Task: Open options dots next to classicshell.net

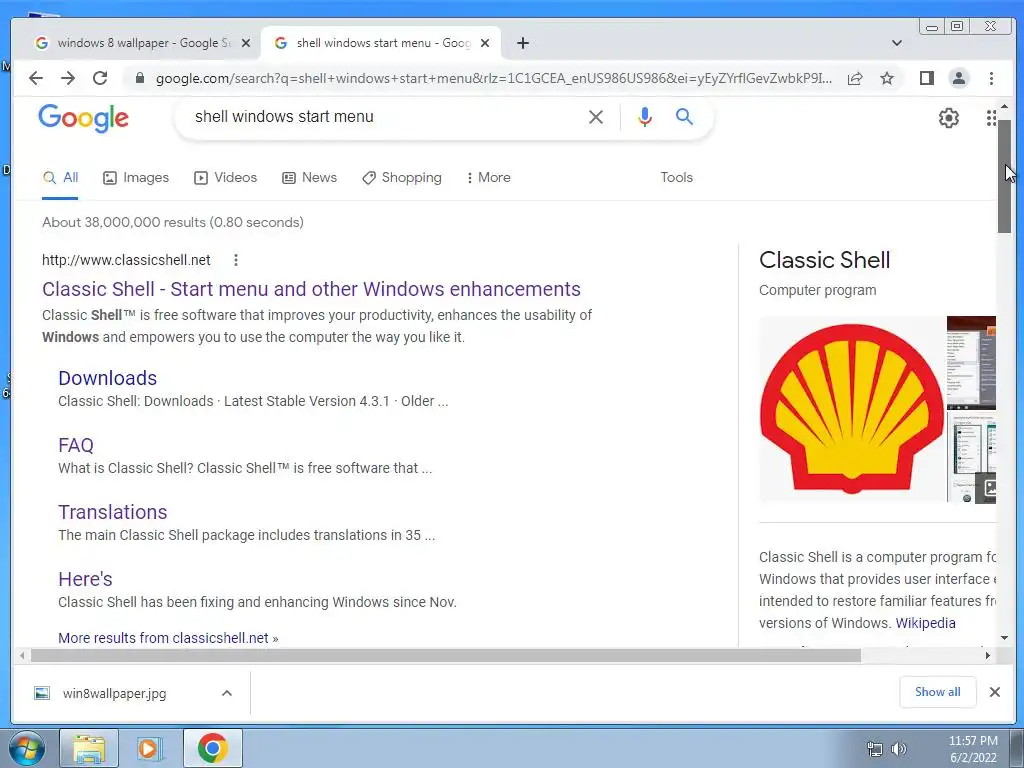Action: [236, 260]
